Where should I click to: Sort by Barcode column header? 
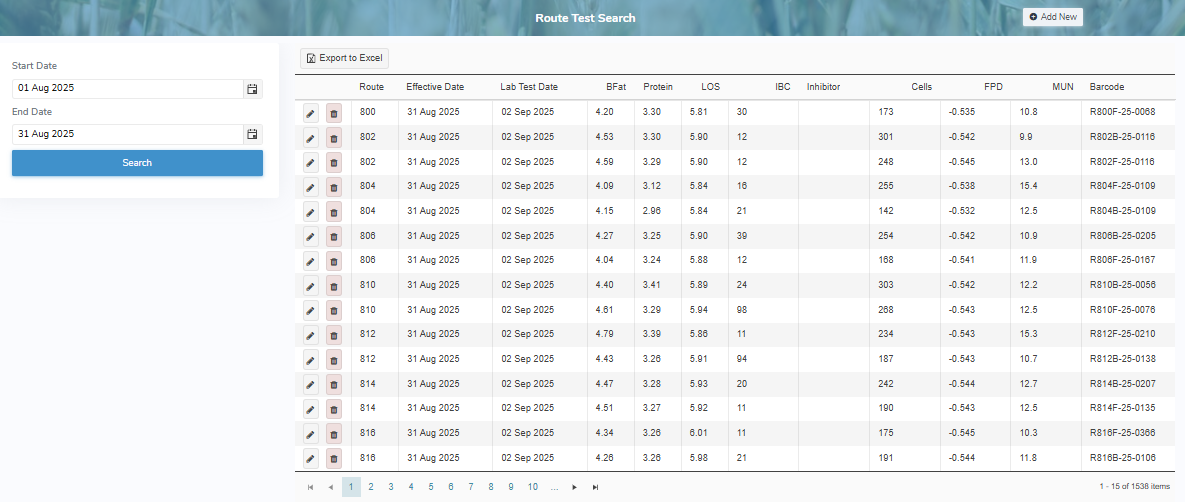(x=1107, y=87)
